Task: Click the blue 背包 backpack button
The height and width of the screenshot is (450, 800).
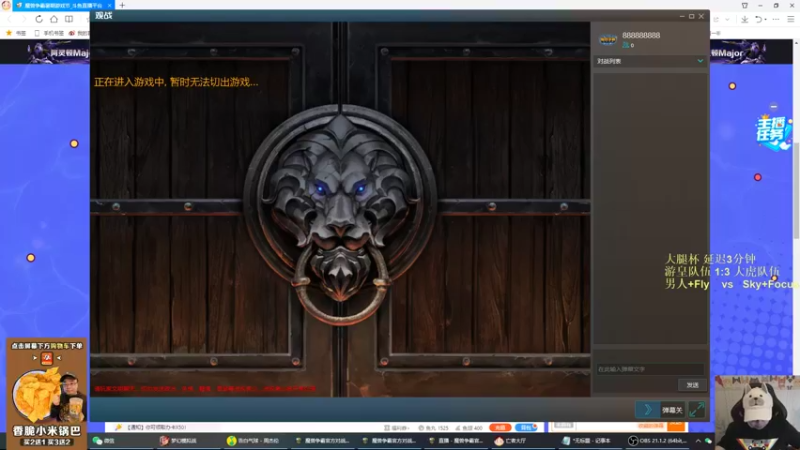Action: tap(525, 427)
